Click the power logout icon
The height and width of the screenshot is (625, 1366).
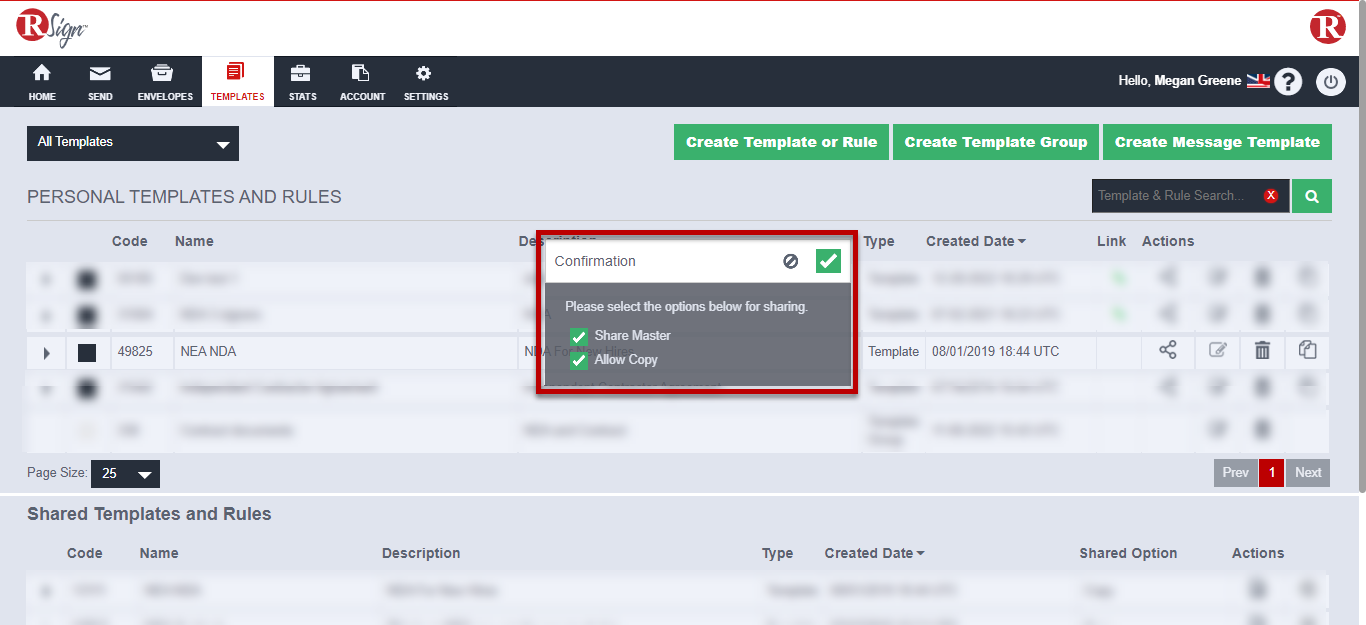(1330, 82)
